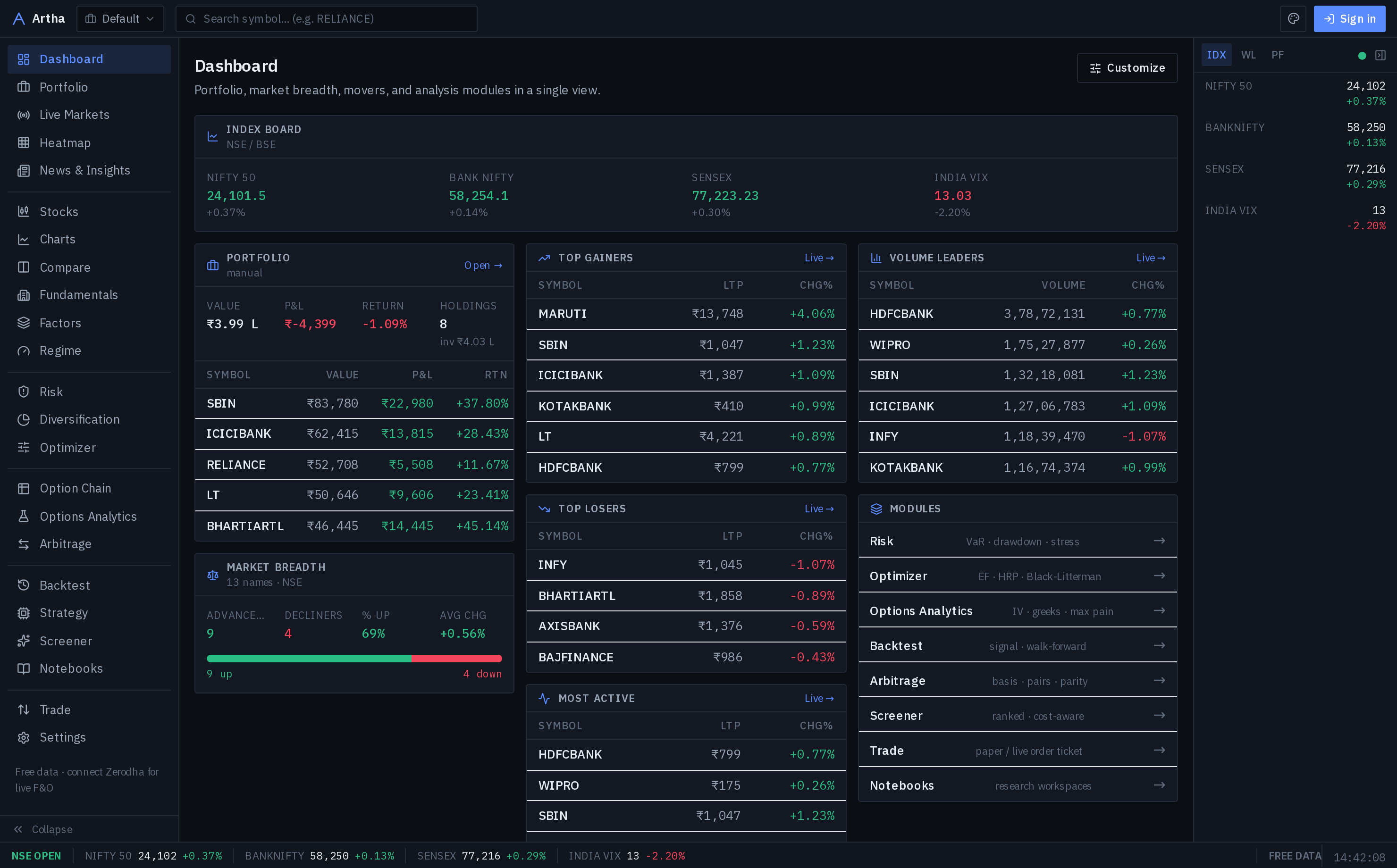This screenshot has height=868, width=1397.
Task: Switch to the WL tab
Action: coord(1248,55)
